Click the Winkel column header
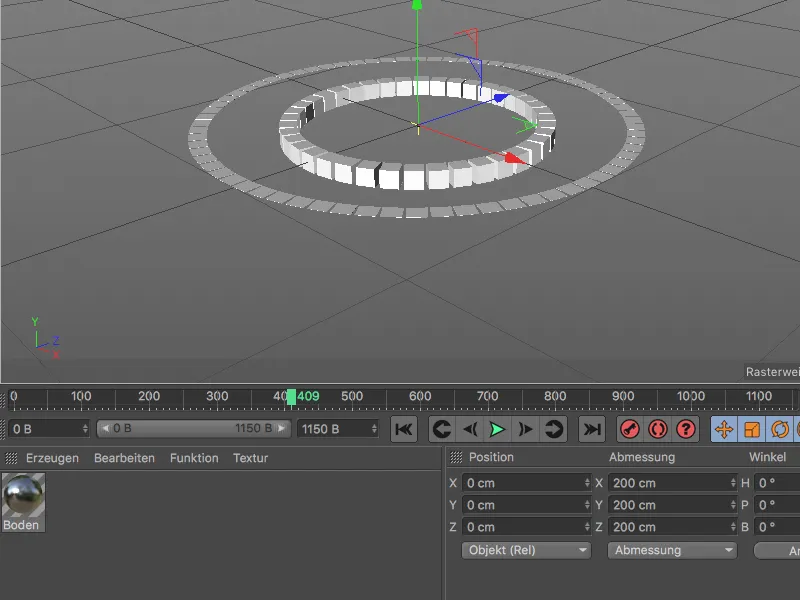This screenshot has height=600, width=800. [767, 457]
